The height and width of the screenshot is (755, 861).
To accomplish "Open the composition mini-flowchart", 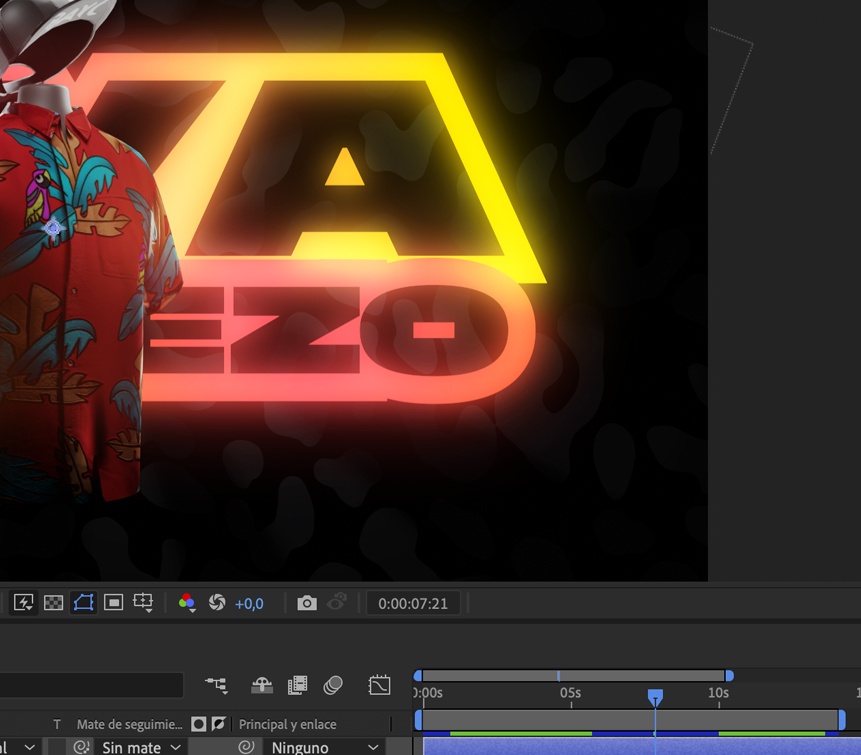I will (217, 685).
